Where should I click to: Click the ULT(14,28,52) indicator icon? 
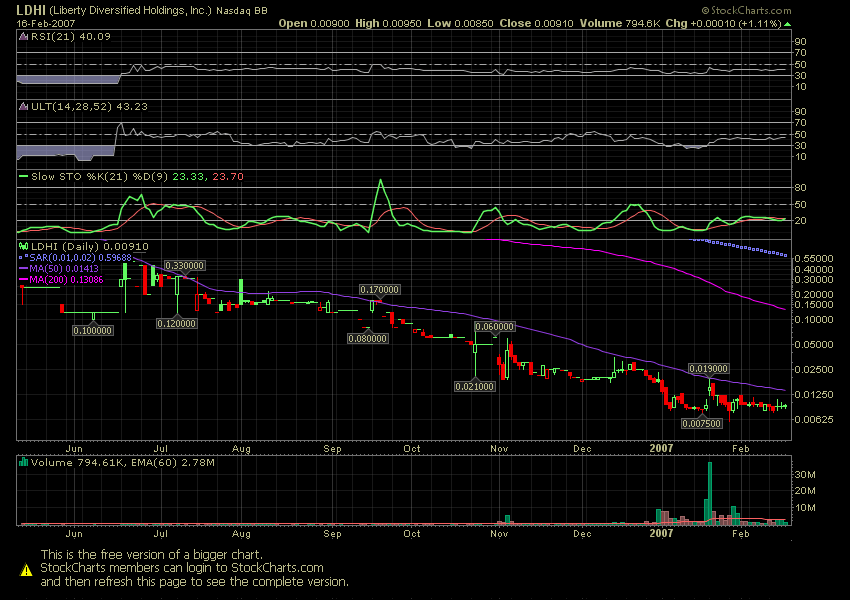(x=23, y=107)
